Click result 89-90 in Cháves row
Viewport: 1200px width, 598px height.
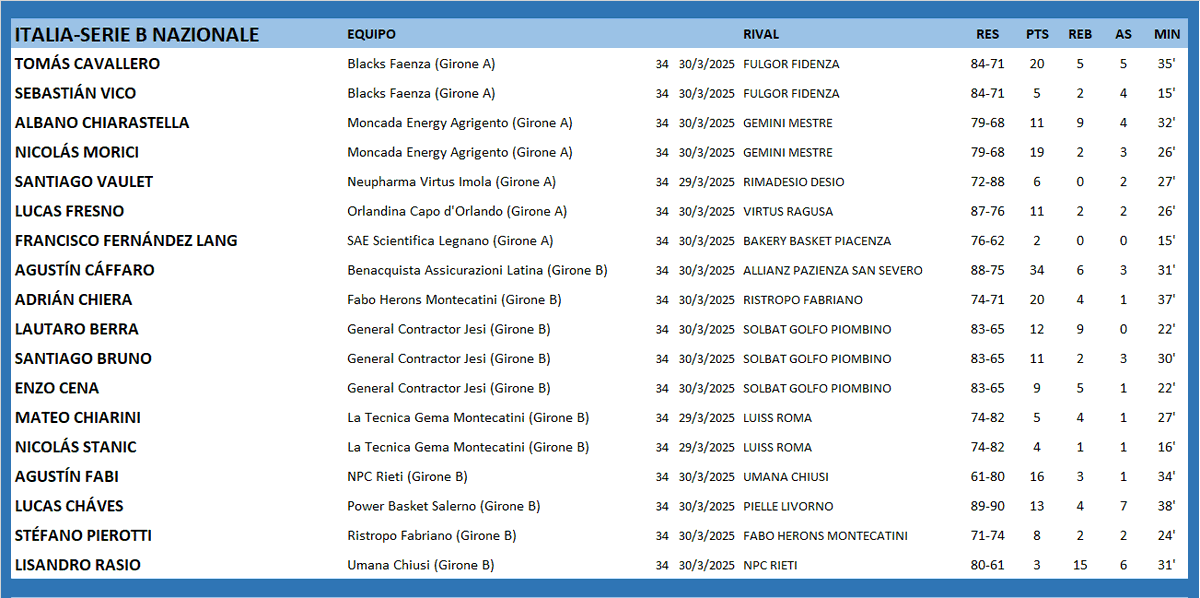click(x=987, y=507)
